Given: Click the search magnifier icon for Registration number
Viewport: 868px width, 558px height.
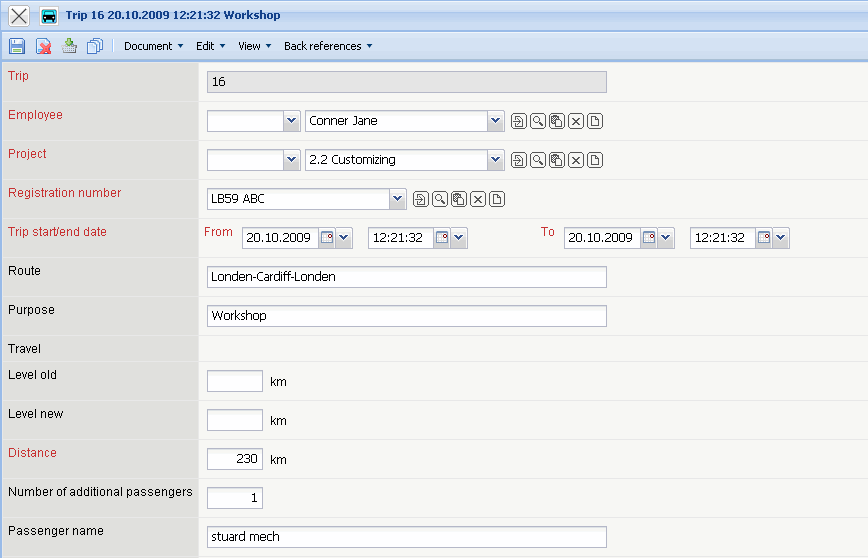Looking at the screenshot, I should click(x=440, y=199).
